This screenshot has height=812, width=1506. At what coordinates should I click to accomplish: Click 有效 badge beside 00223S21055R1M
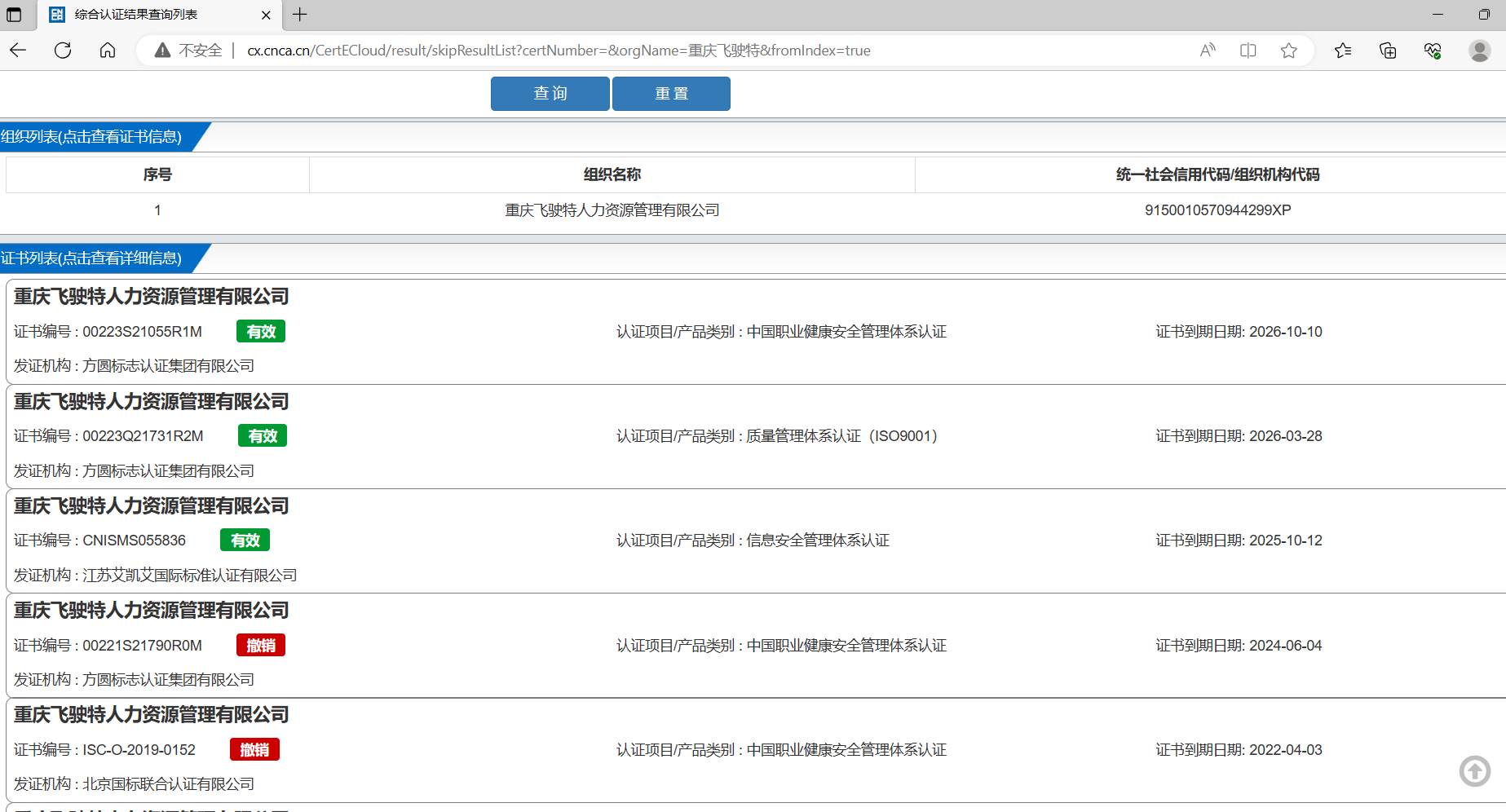(x=261, y=332)
